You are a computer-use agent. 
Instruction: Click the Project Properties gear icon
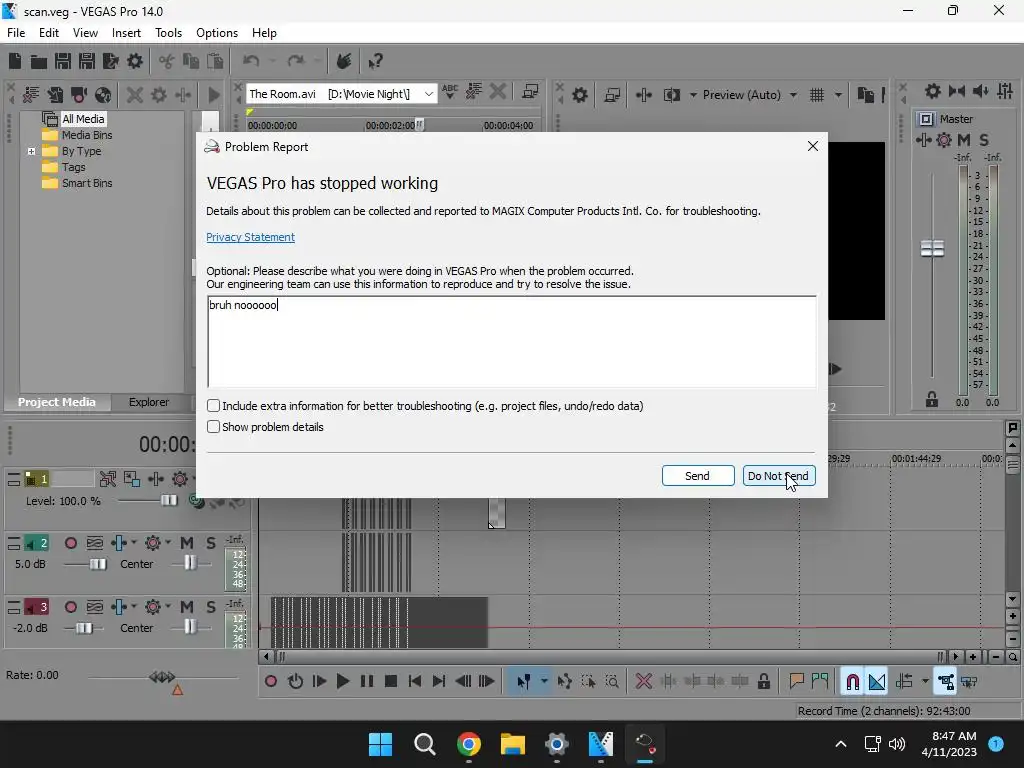click(135, 61)
